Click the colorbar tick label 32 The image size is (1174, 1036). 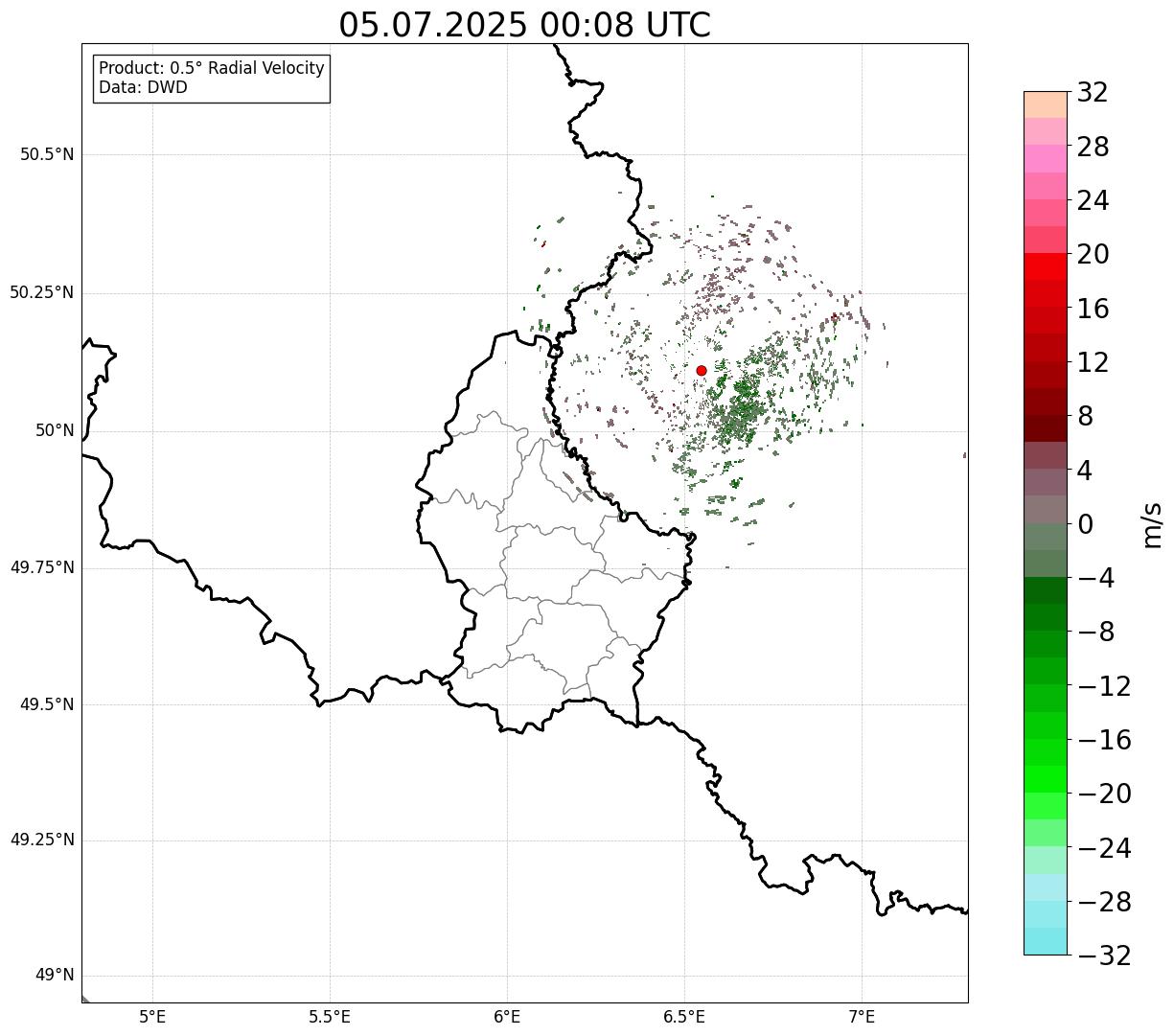(x=1093, y=93)
